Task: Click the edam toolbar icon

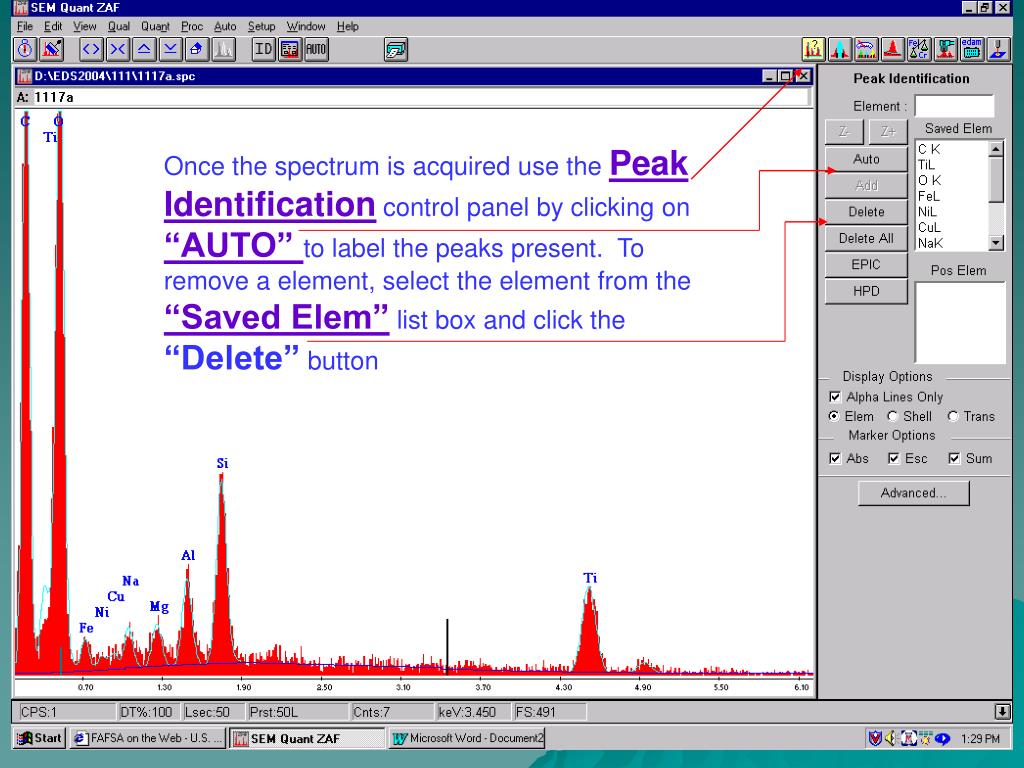Action: [971, 48]
